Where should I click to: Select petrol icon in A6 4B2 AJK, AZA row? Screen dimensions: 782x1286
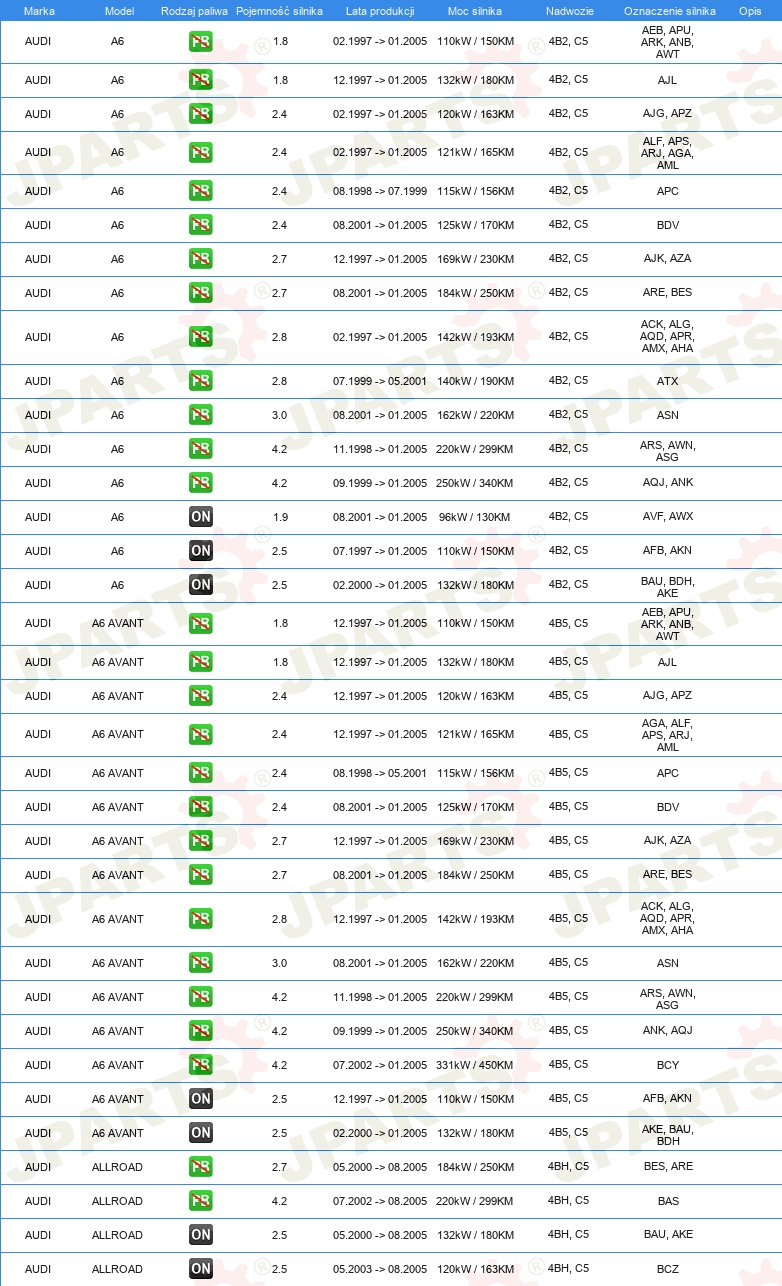[201, 259]
